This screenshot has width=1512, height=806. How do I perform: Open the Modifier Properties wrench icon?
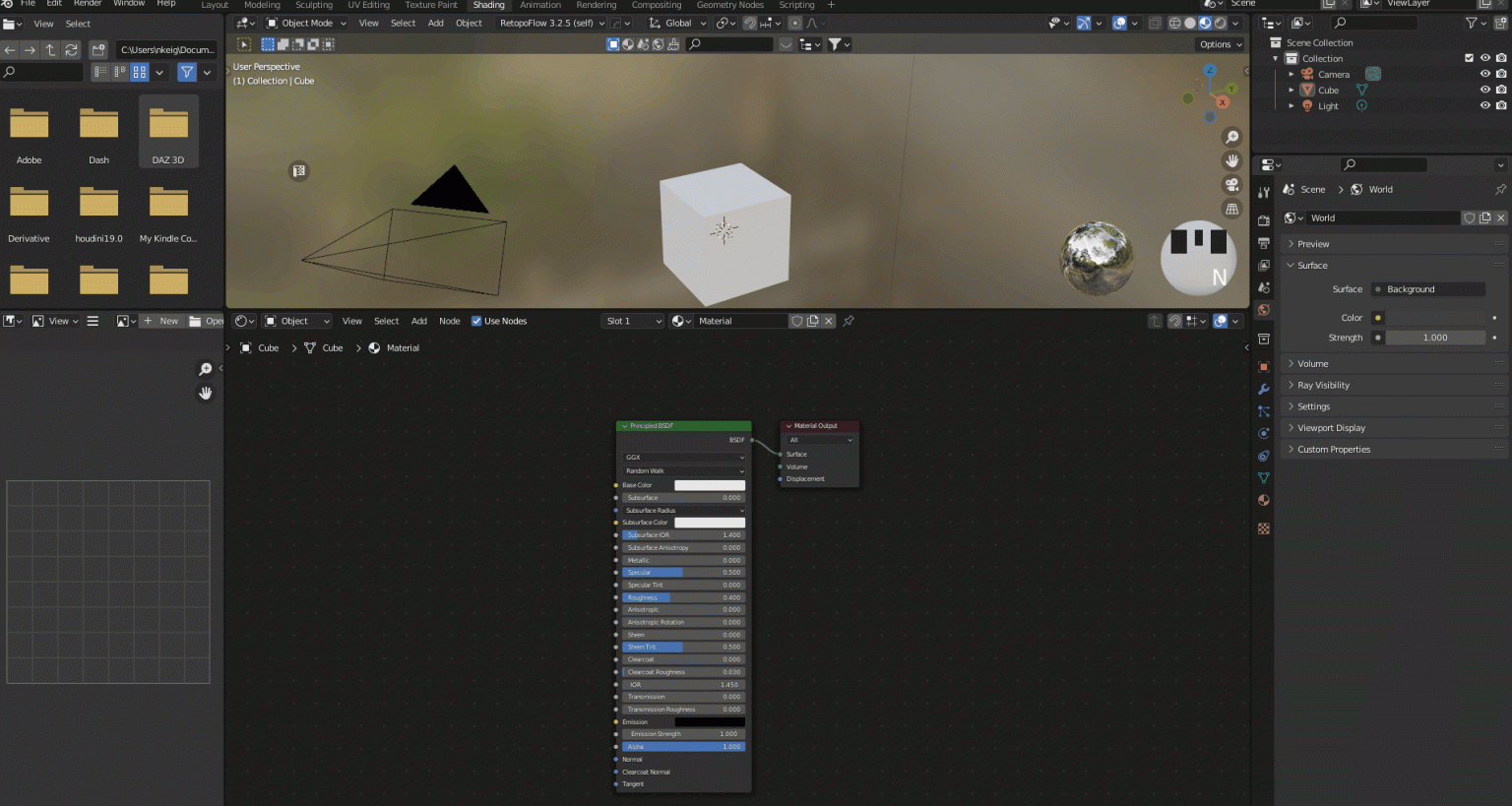pyautogui.click(x=1264, y=390)
